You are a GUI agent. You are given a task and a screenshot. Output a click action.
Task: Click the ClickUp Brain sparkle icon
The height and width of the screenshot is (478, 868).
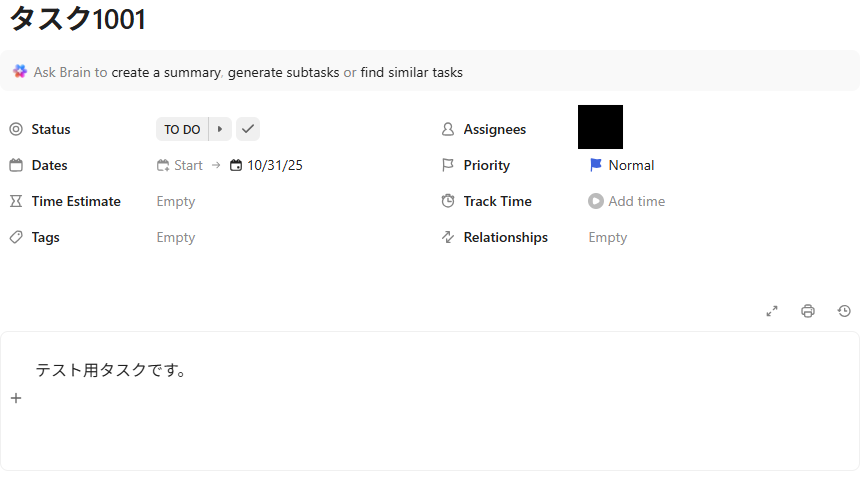pyautogui.click(x=20, y=71)
